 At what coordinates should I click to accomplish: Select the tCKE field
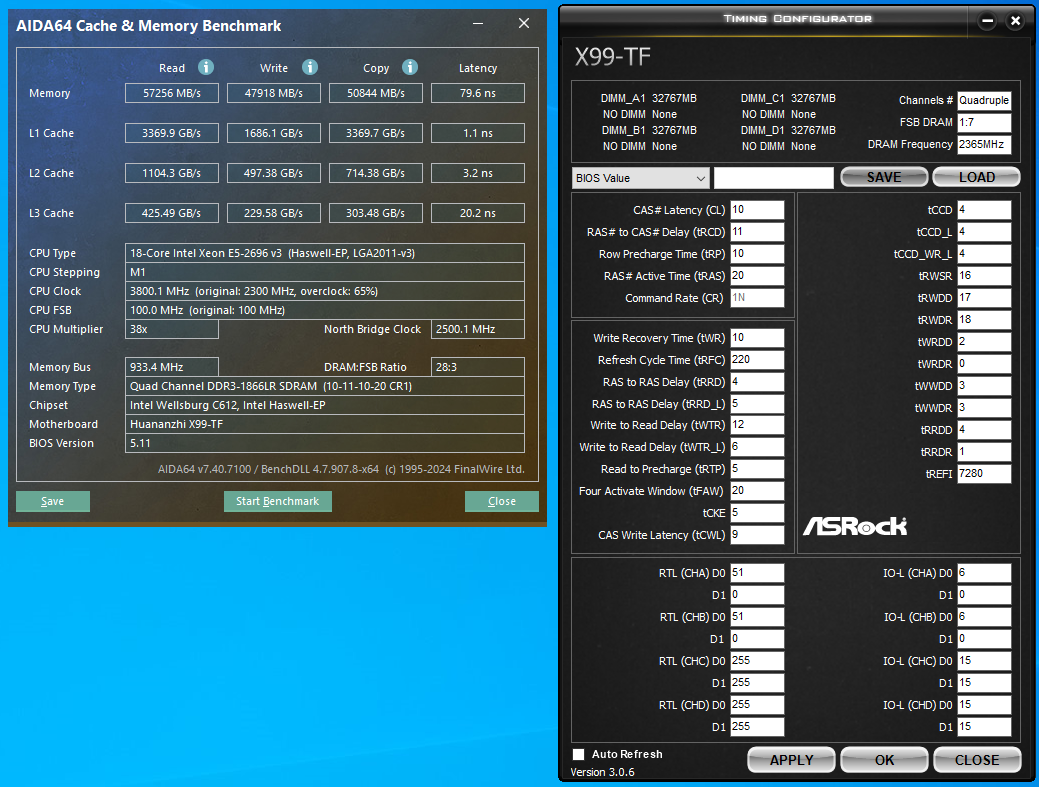tap(757, 513)
